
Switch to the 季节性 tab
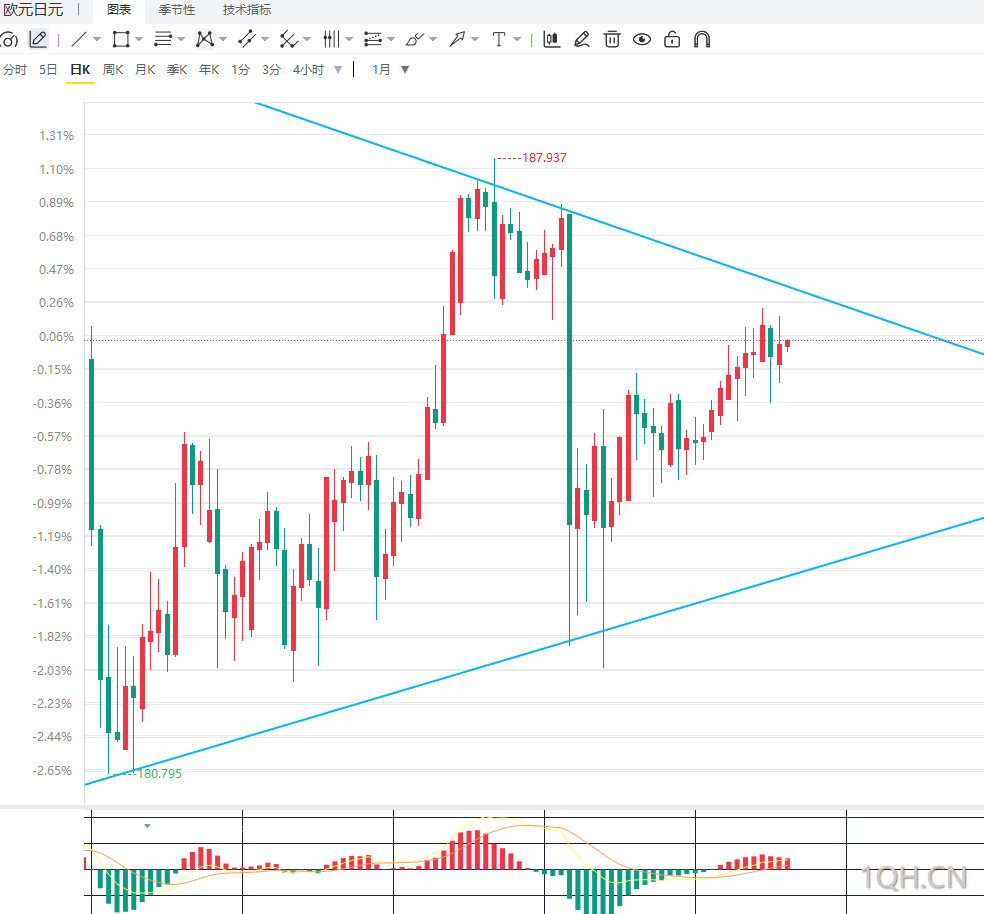coord(177,10)
